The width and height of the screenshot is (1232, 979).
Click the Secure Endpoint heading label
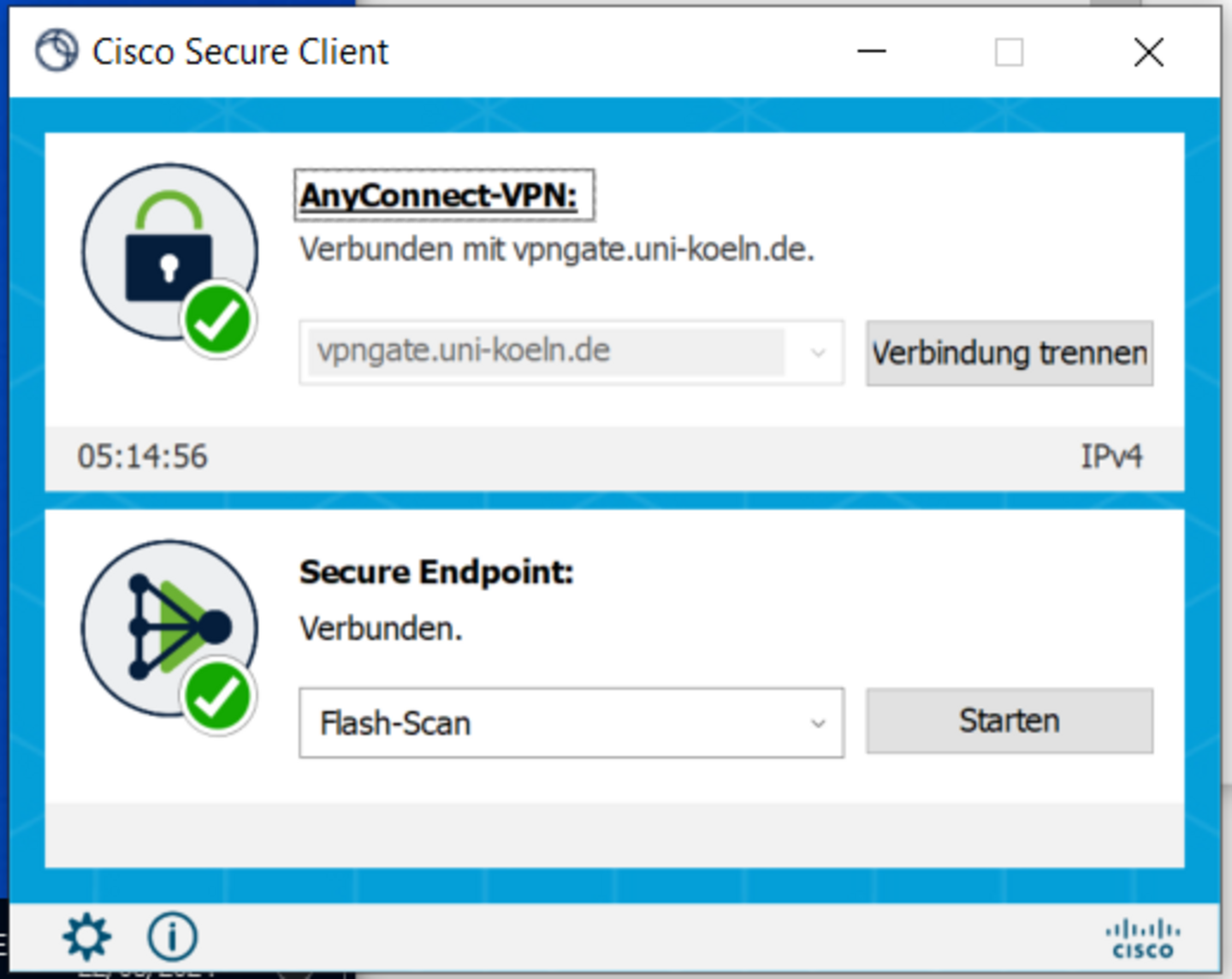click(x=436, y=572)
